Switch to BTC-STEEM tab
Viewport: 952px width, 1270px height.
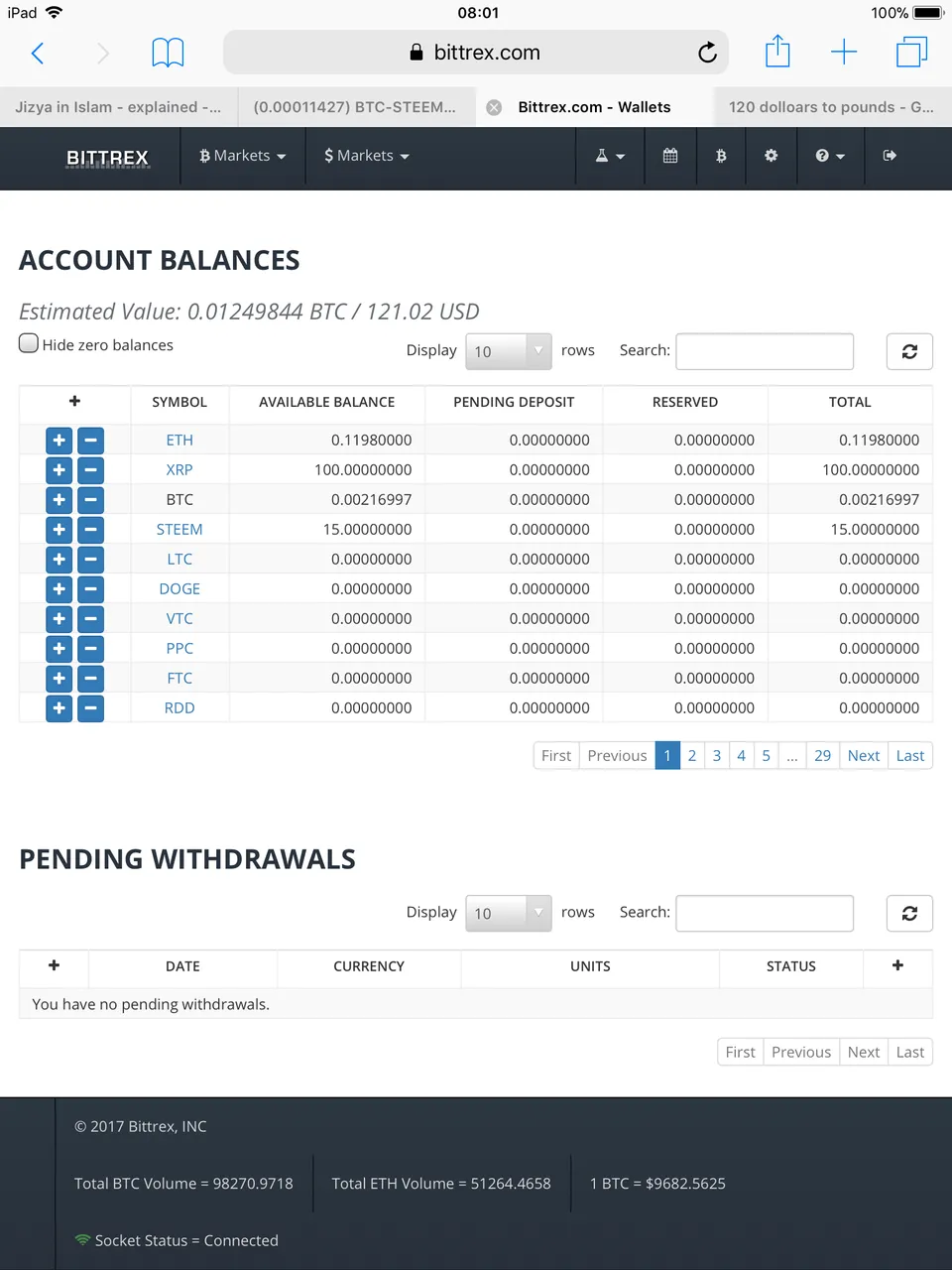coord(355,107)
